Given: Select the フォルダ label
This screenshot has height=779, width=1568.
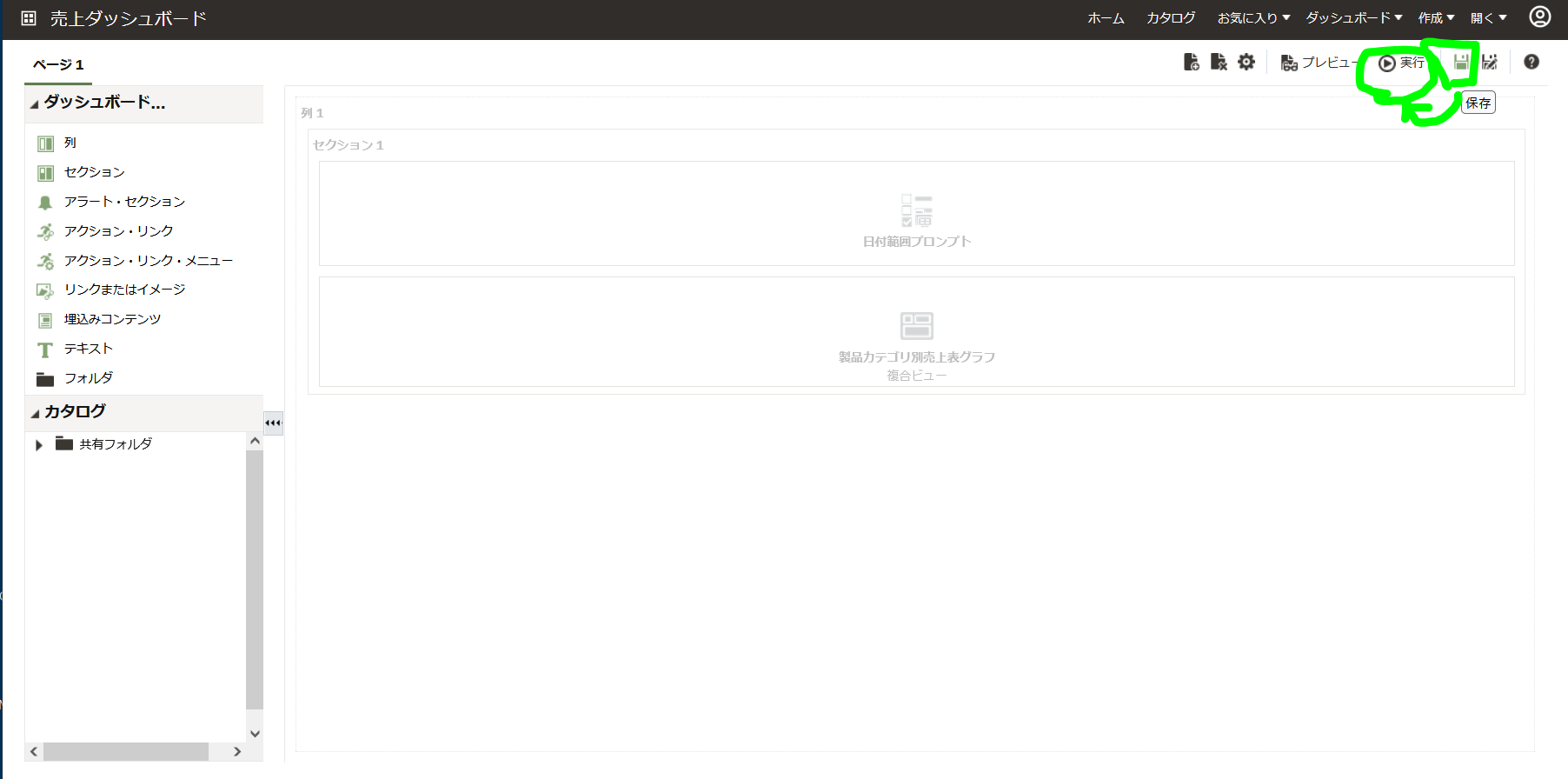Looking at the screenshot, I should pos(88,378).
